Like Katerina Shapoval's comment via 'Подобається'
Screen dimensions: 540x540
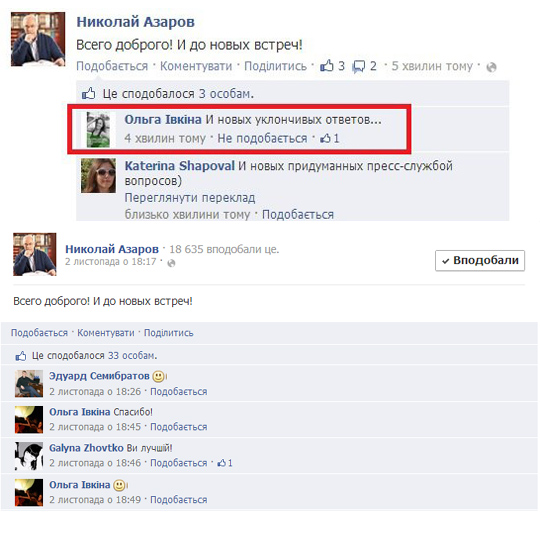tap(298, 215)
